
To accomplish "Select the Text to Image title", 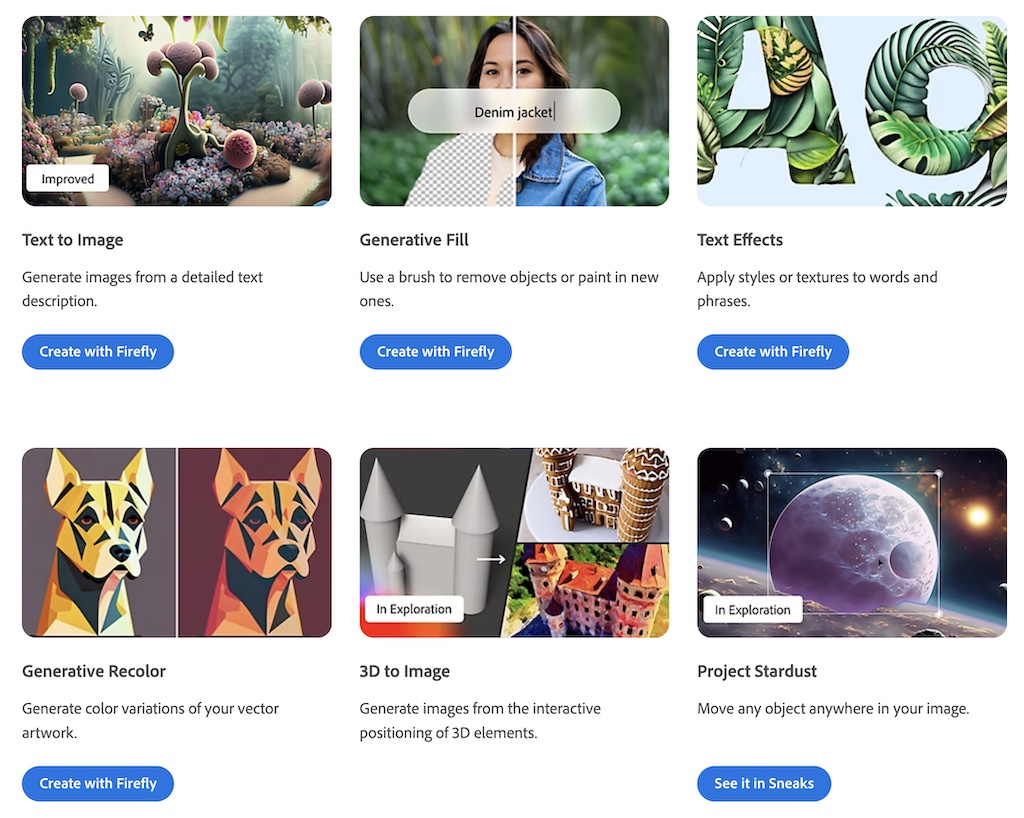I will 72,240.
